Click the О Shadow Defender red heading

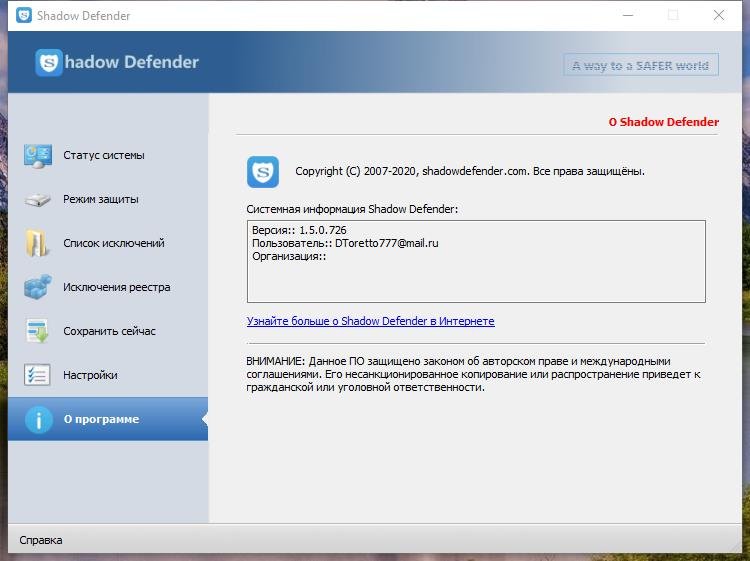663,122
